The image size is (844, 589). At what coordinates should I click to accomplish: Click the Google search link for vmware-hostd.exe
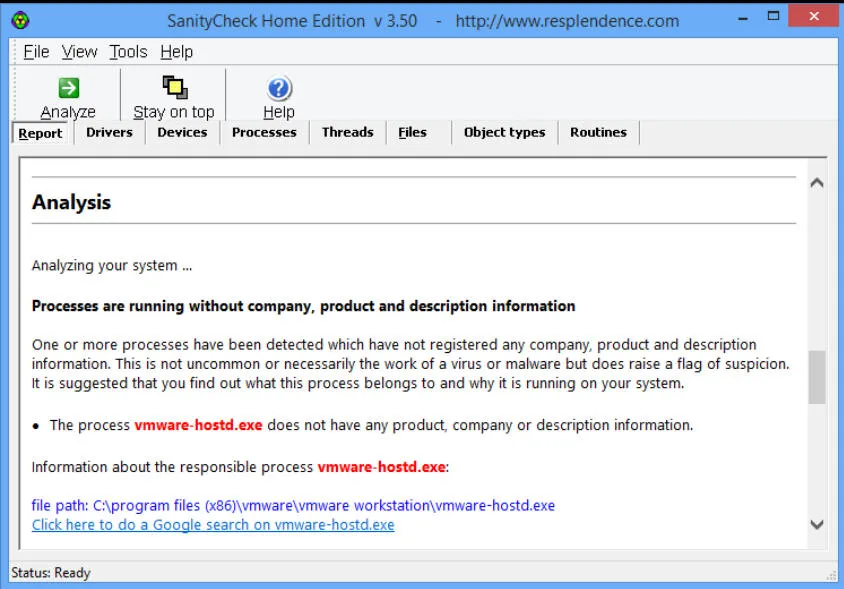213,525
